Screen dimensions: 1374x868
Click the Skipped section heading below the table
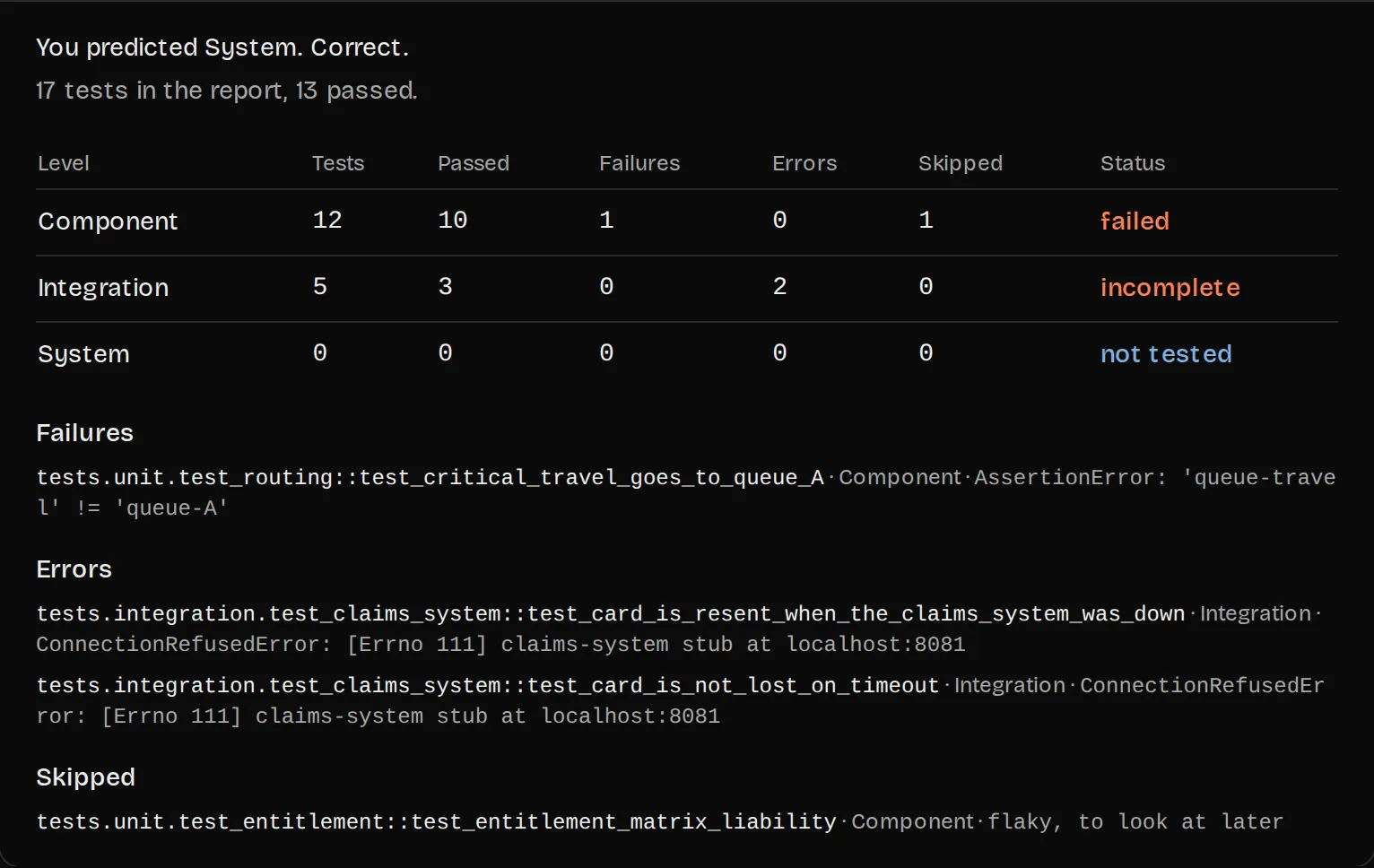(85, 777)
